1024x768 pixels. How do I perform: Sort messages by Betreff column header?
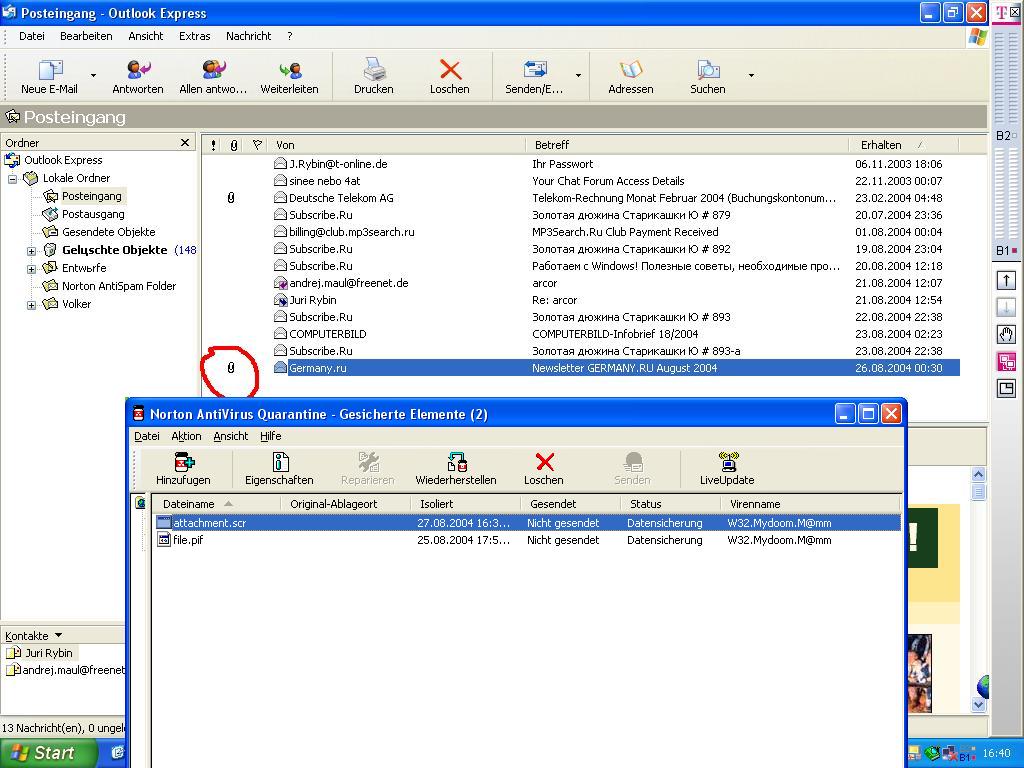coord(687,145)
